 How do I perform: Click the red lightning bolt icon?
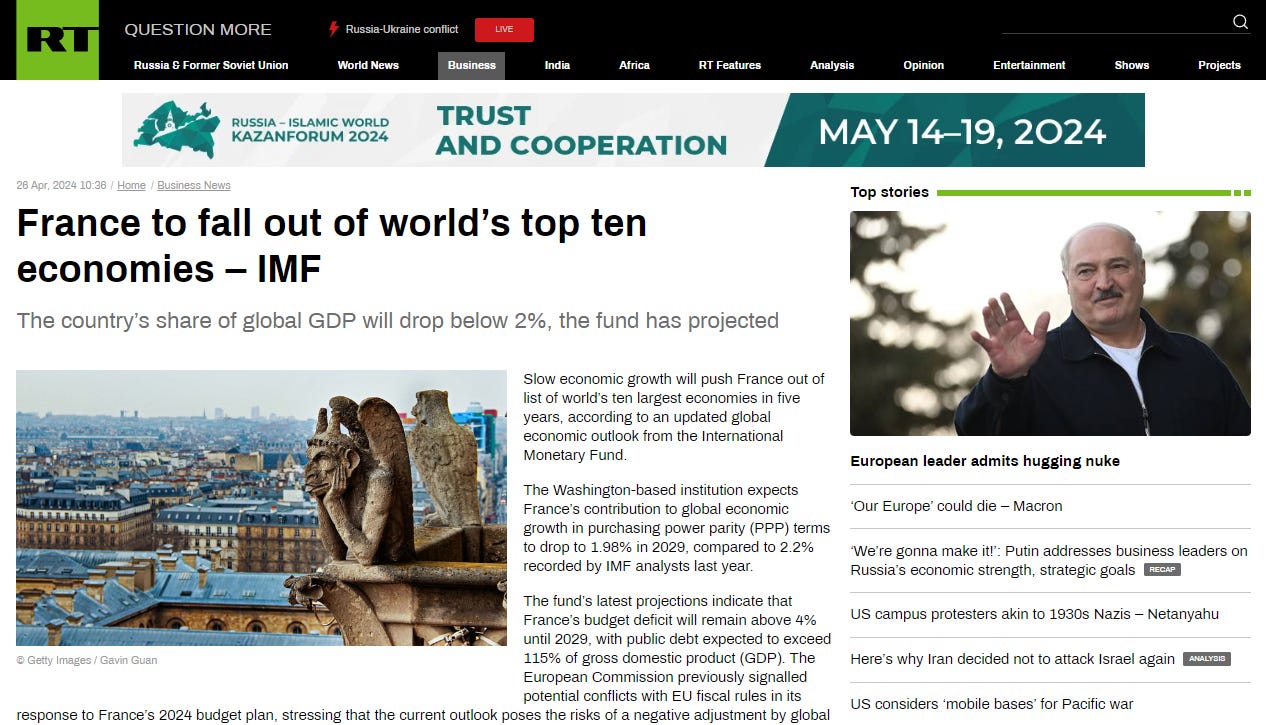point(334,29)
